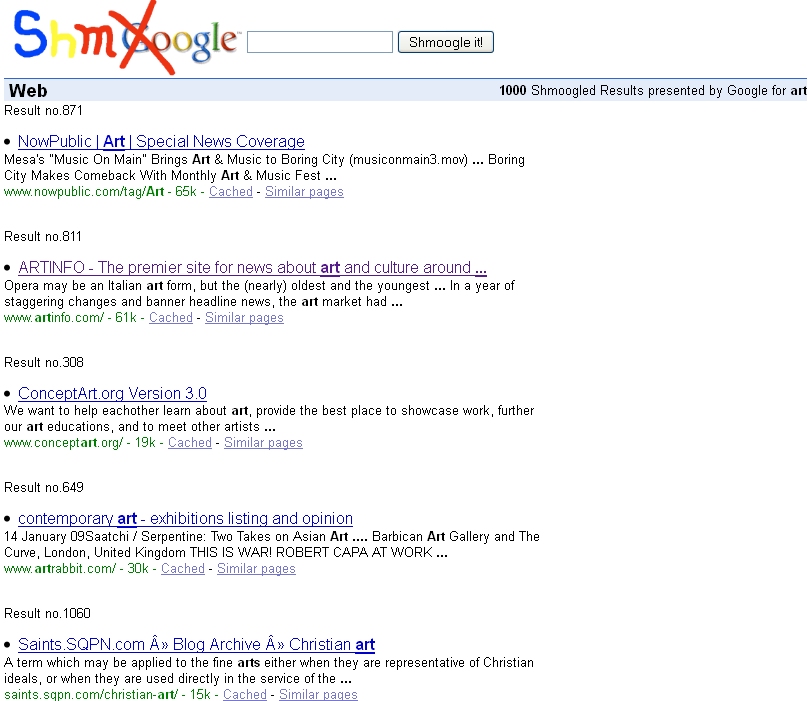
Task: Open ConceptArt.org Version 3.0 link
Action: (112, 393)
